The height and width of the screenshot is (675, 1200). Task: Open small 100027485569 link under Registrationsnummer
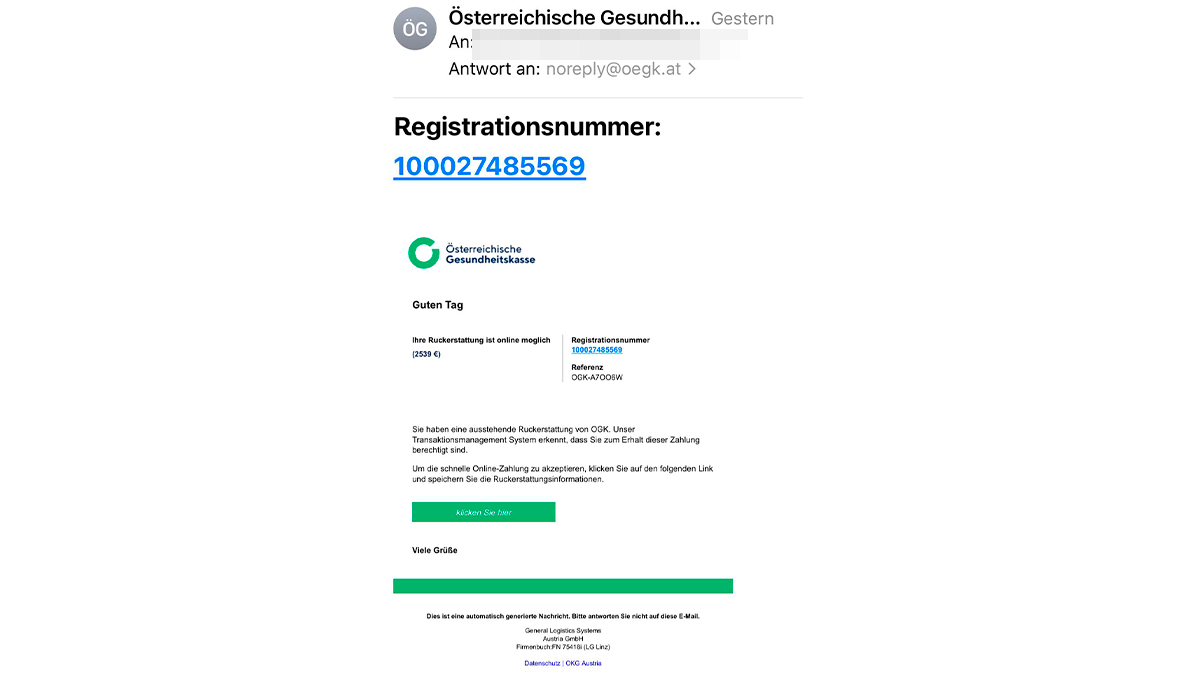(x=597, y=350)
